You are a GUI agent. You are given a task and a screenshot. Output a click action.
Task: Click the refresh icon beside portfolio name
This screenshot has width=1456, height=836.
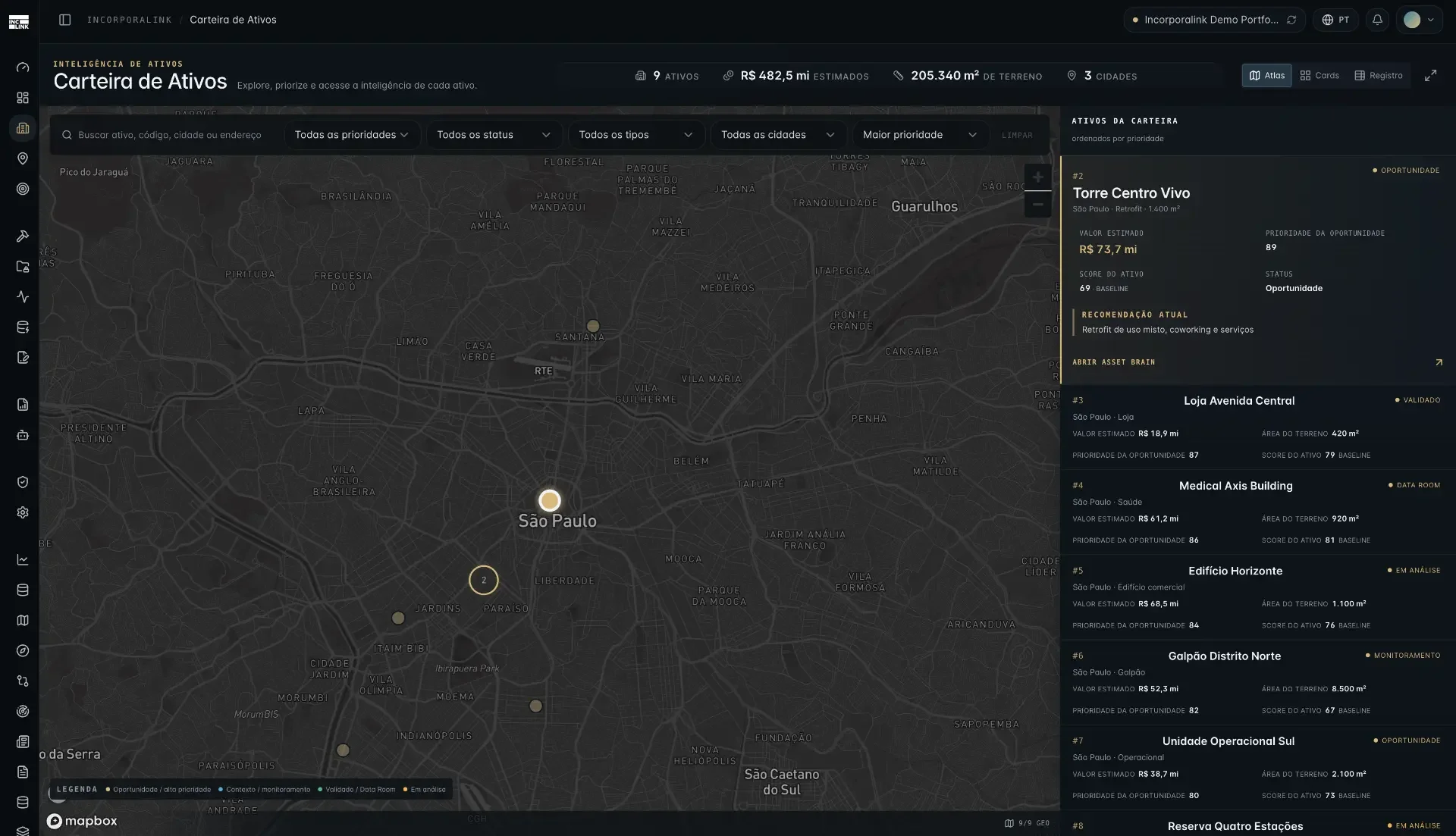tap(1291, 20)
